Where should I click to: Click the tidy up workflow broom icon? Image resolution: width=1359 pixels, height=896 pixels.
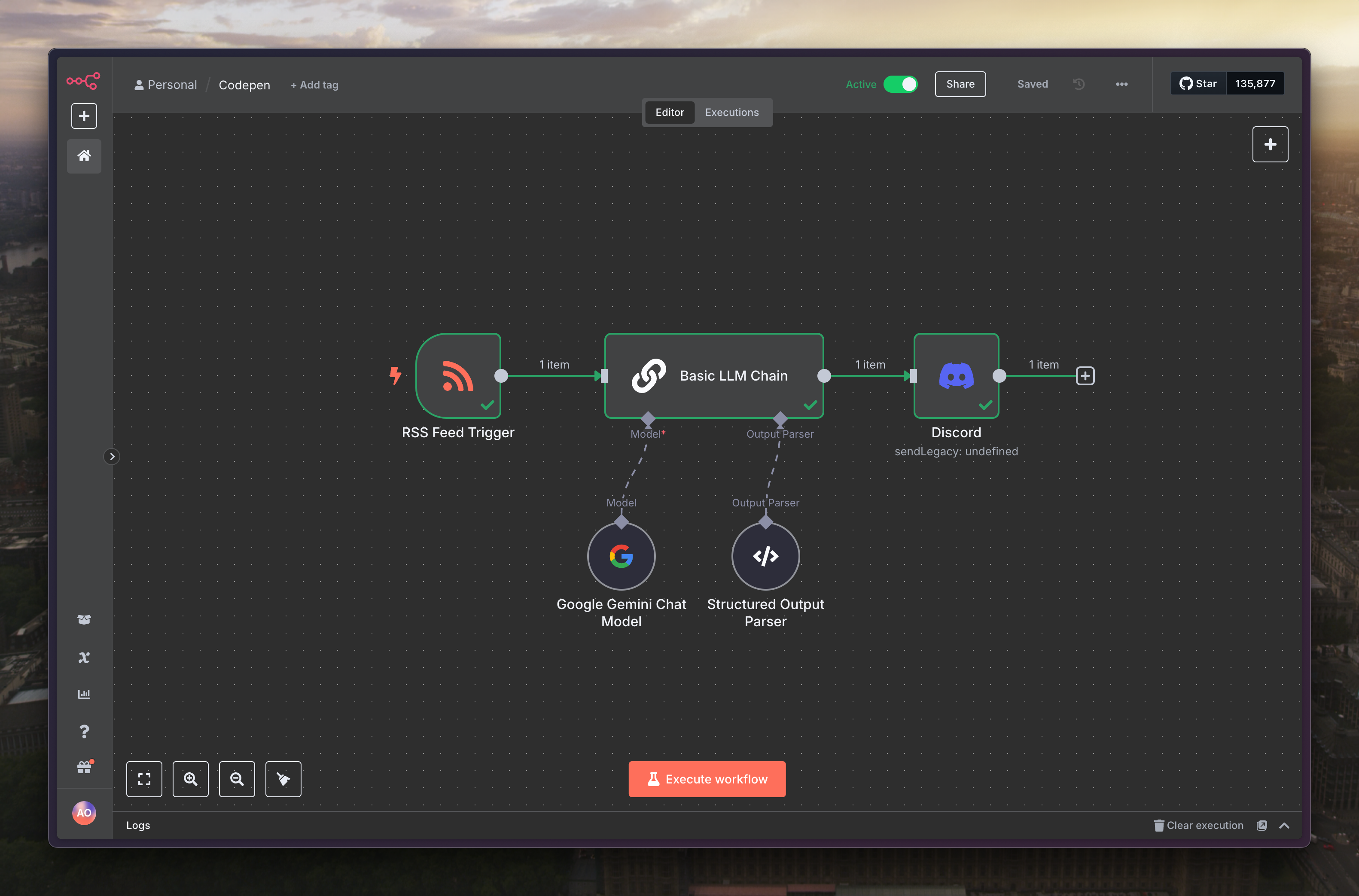point(283,779)
